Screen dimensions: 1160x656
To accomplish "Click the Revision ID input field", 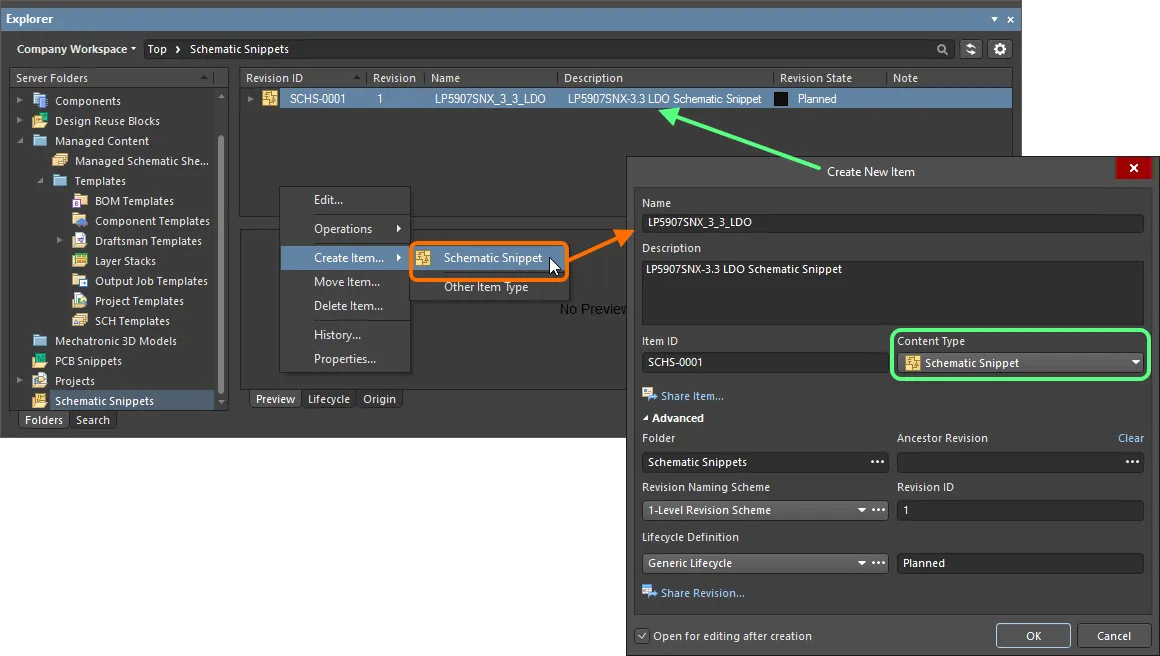I will pos(1020,510).
